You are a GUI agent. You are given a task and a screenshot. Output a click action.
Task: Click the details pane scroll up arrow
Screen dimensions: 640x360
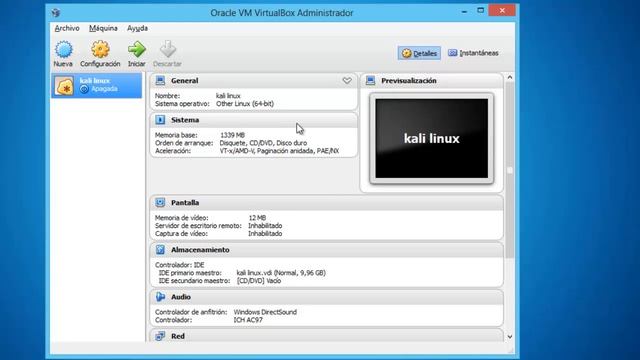pos(509,77)
